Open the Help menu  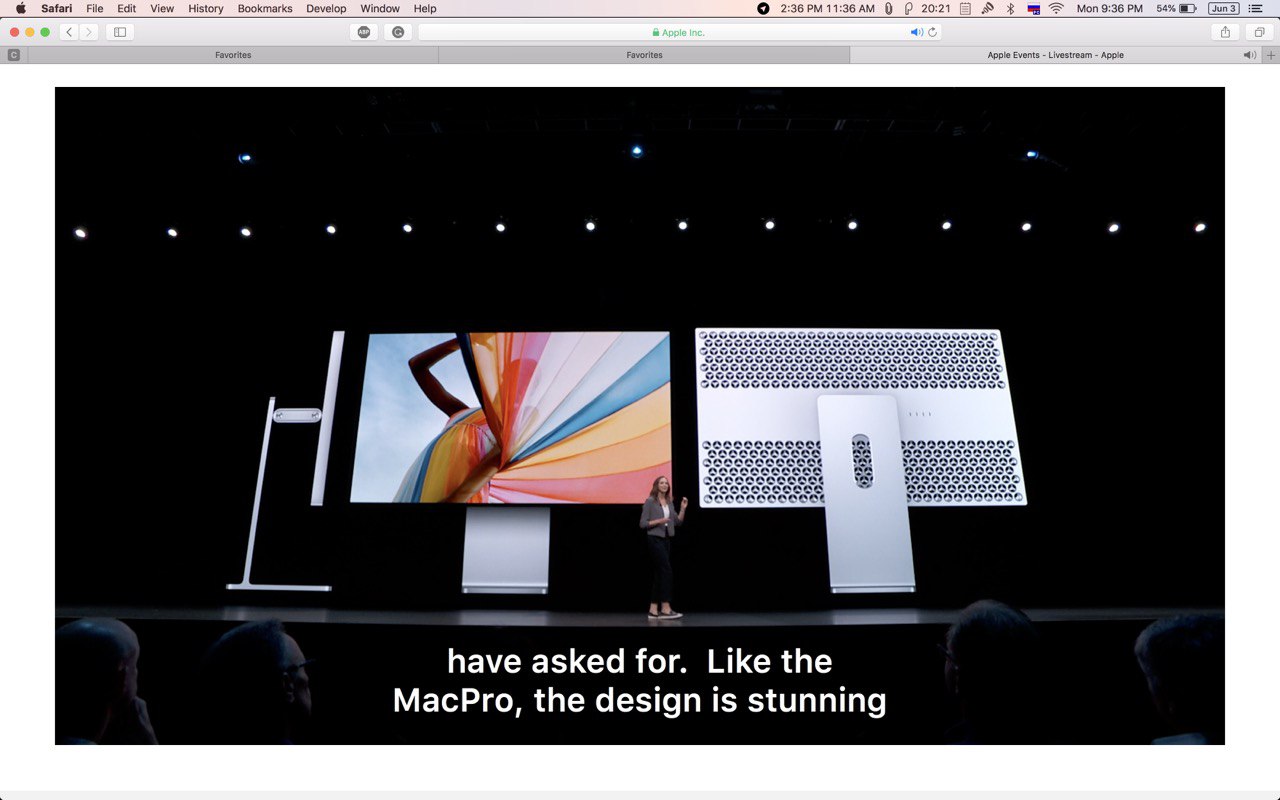(425, 8)
